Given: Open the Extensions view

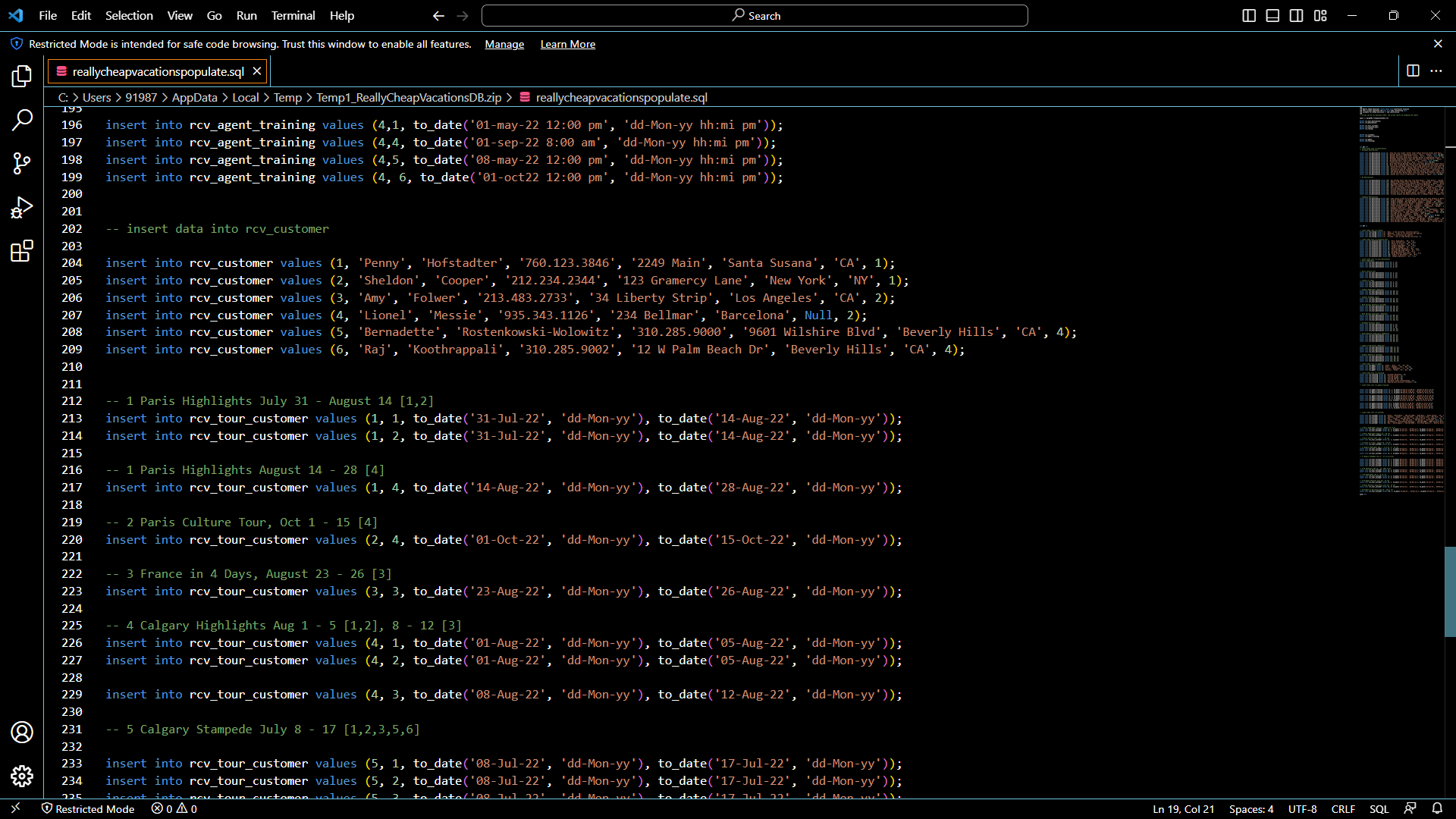Looking at the screenshot, I should (x=22, y=251).
